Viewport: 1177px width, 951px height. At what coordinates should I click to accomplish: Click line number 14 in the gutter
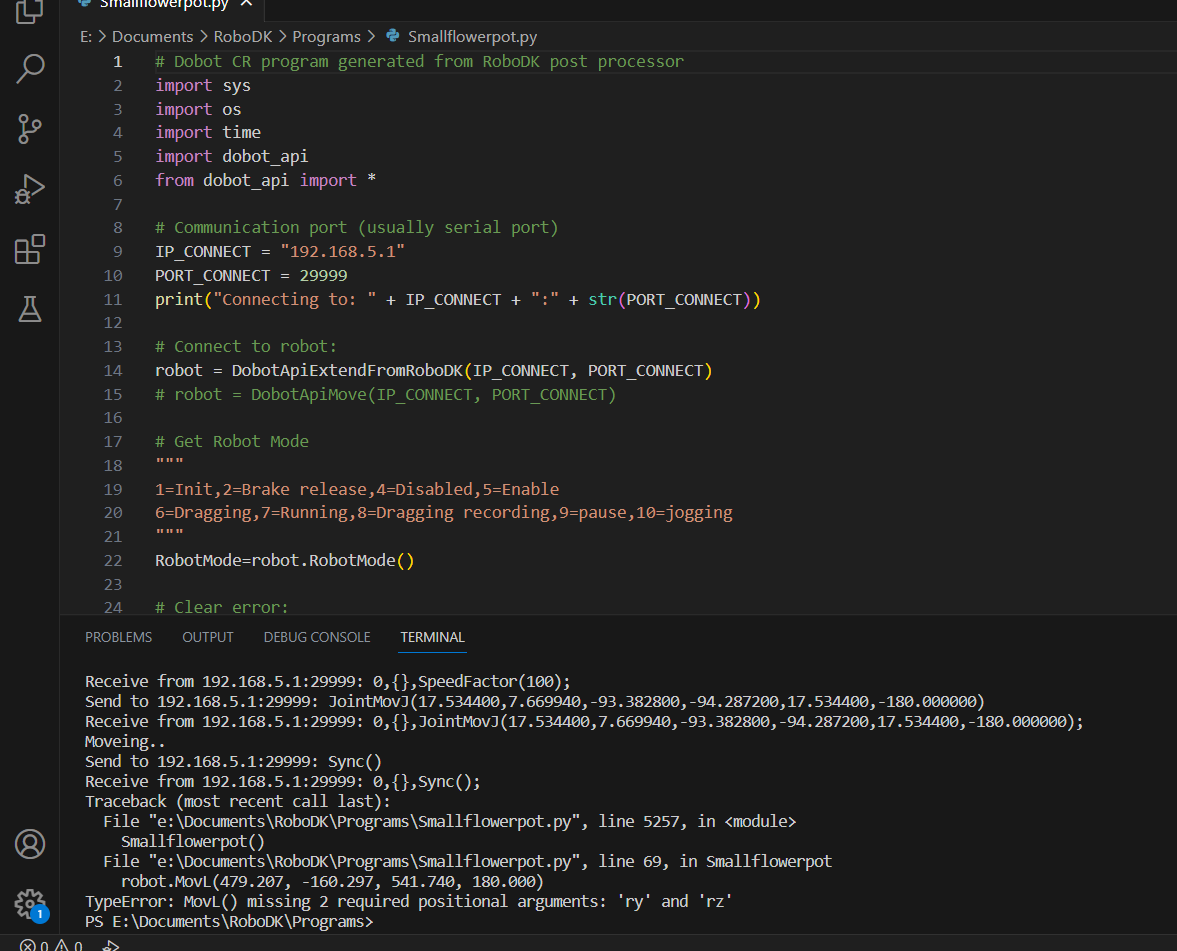112,370
